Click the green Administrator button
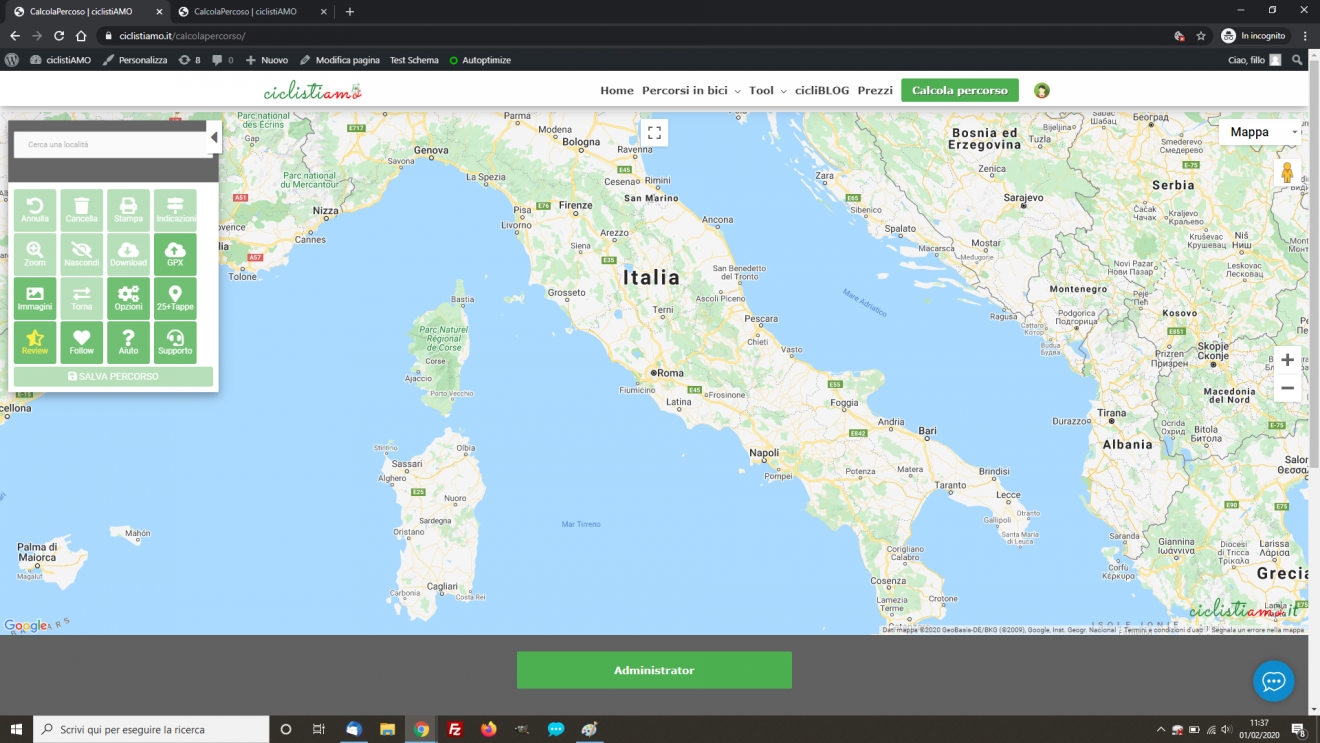Viewport: 1320px width, 743px height. coord(654,670)
